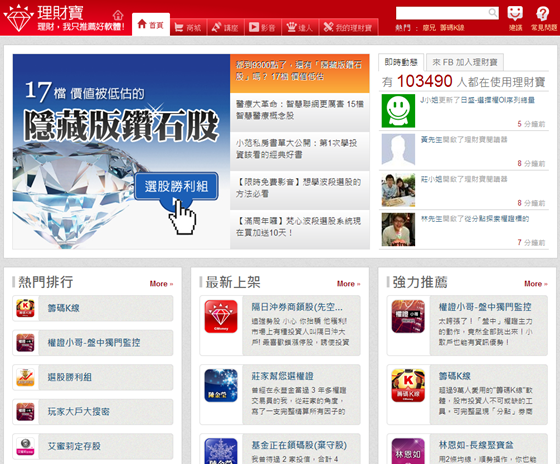Click More link in 熱門排行
This screenshot has width=560, height=464.
161,284
